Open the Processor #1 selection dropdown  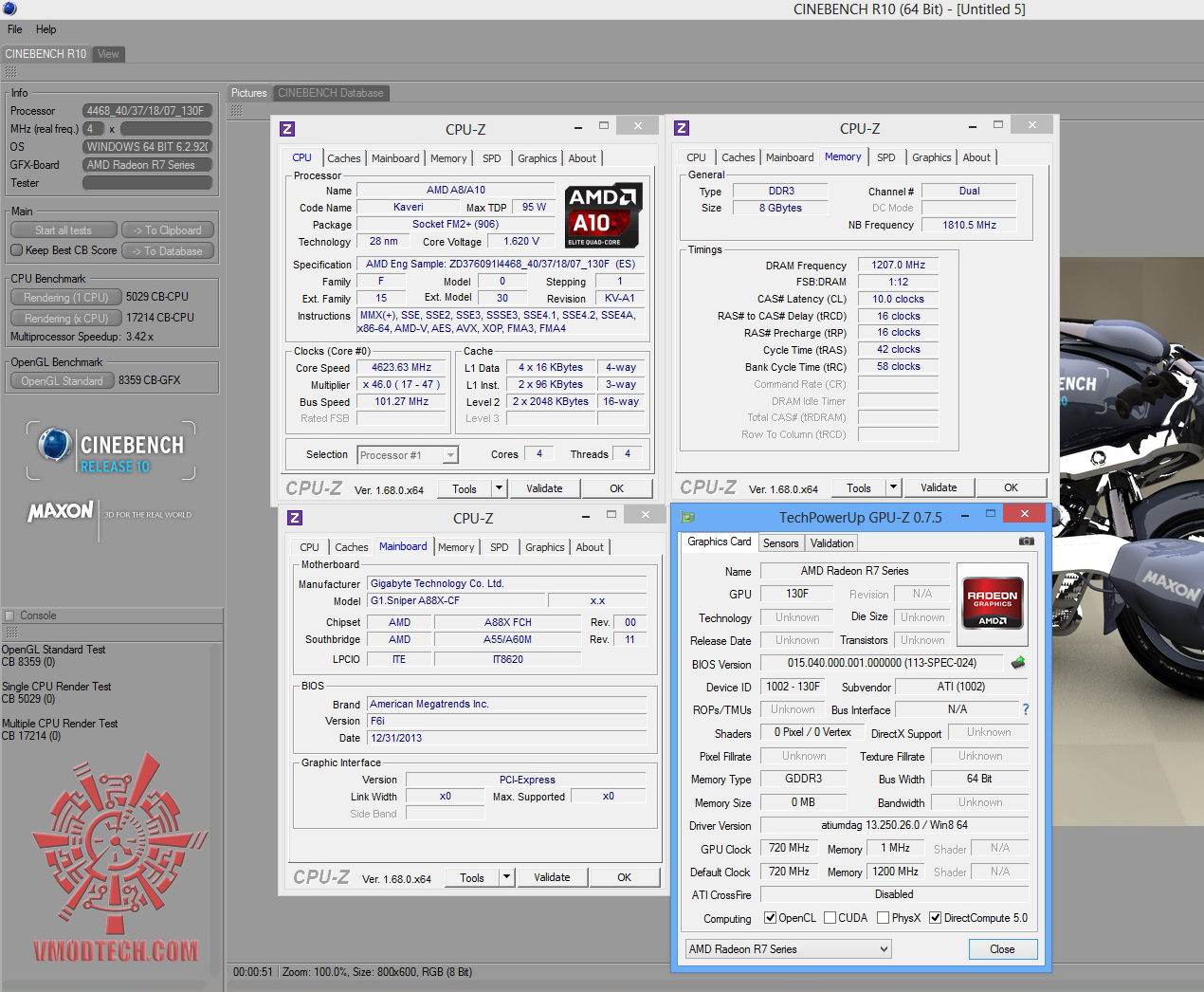tap(408, 455)
